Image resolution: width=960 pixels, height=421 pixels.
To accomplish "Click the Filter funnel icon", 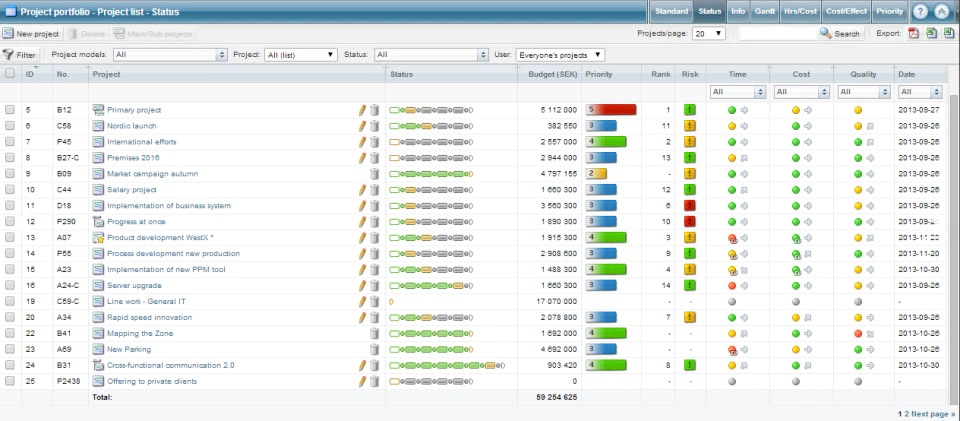I will coord(8,54).
